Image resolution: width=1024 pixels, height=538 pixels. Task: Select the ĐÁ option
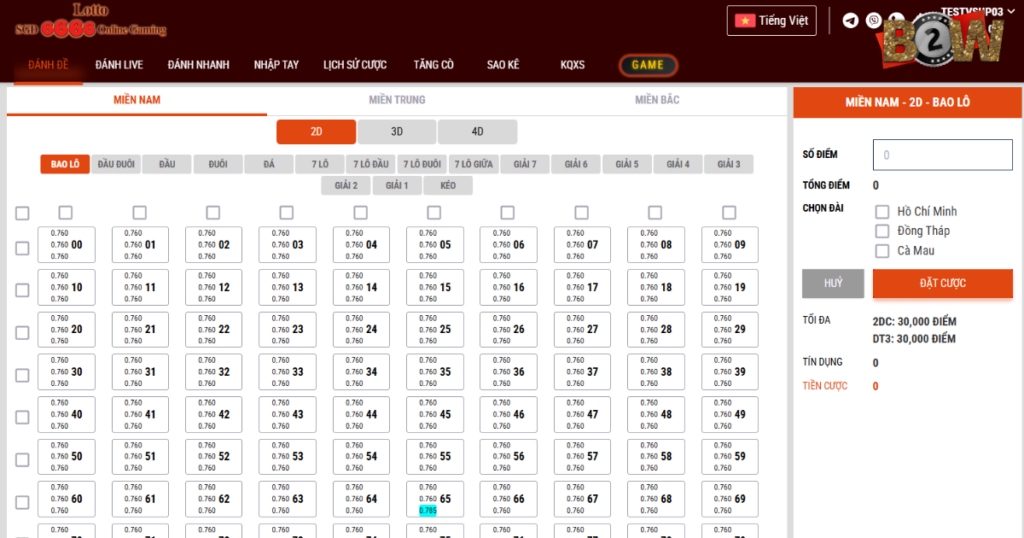pyautogui.click(x=269, y=164)
